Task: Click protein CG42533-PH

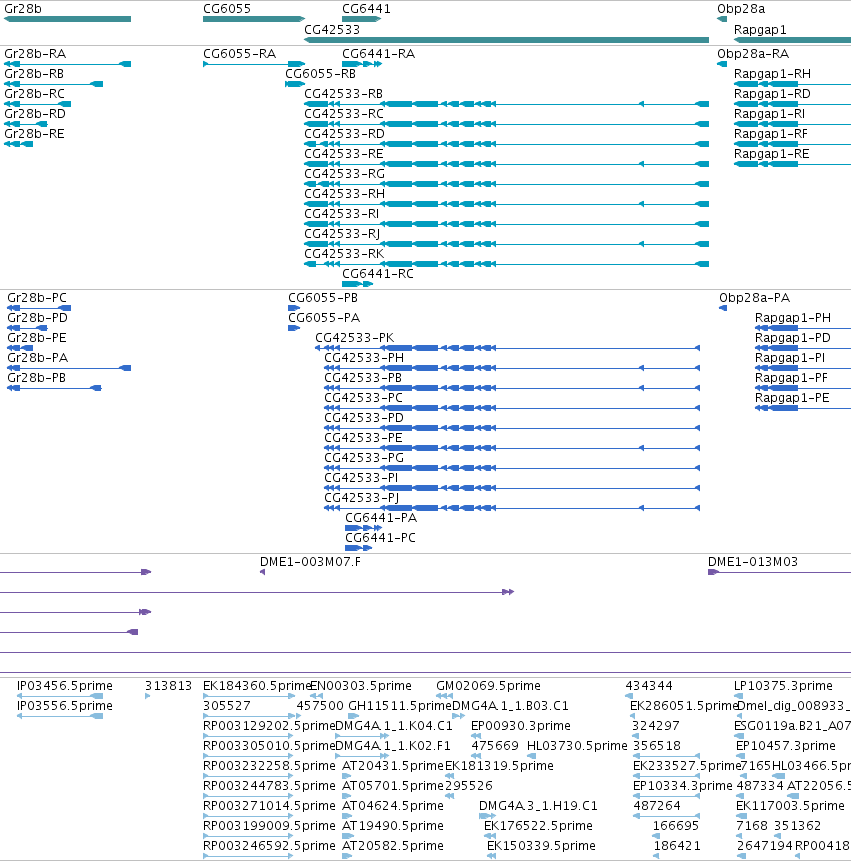Action: 364,358
